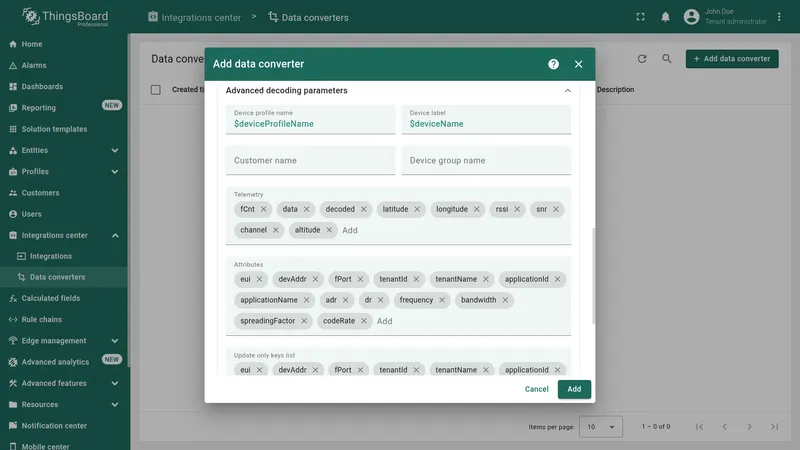Screen dimensions: 800x450
Task: Select Data converters submenu item
Action: pyautogui.click(x=64, y=277)
